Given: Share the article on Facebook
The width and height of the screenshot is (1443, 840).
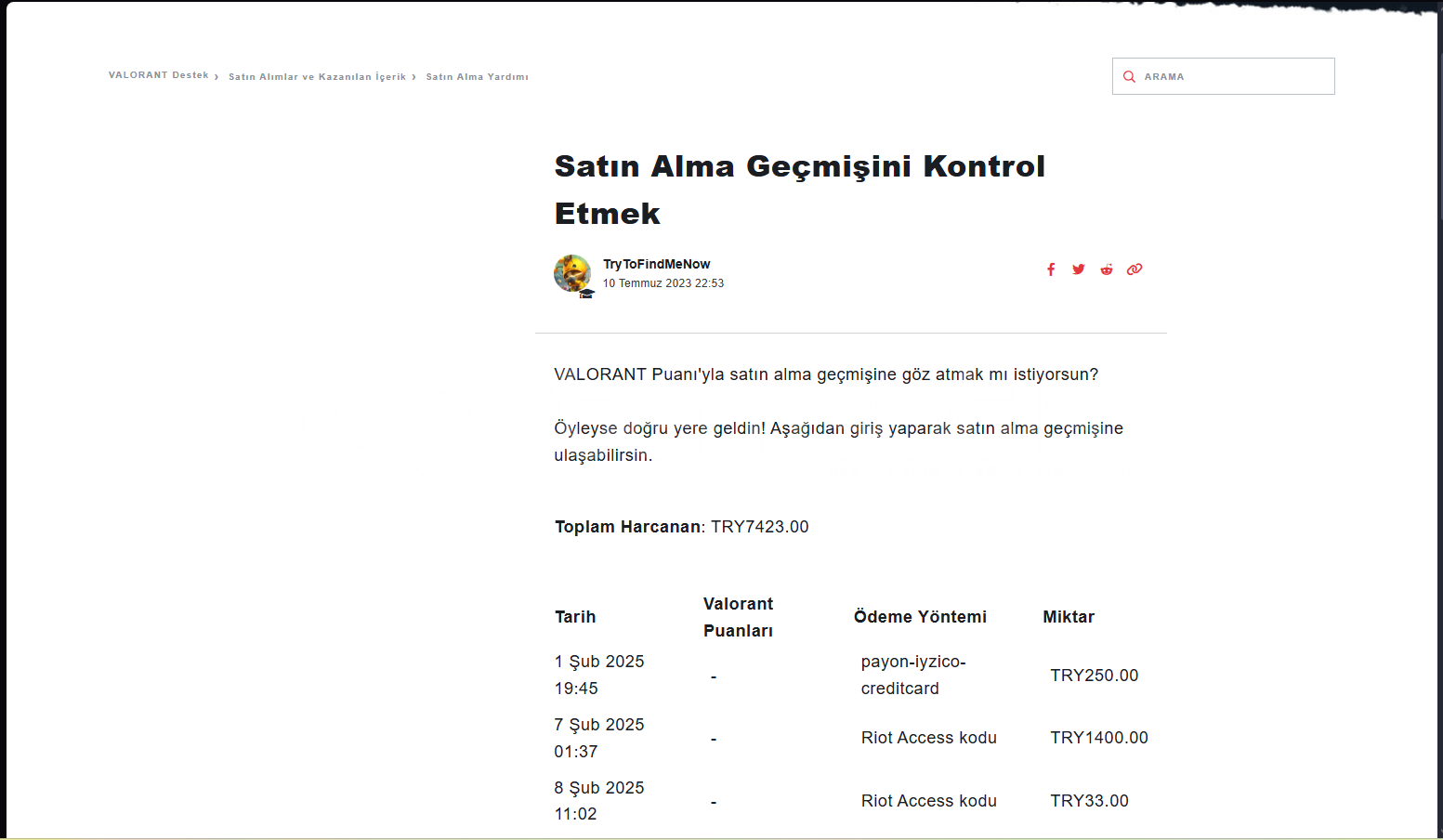Looking at the screenshot, I should 1051,269.
